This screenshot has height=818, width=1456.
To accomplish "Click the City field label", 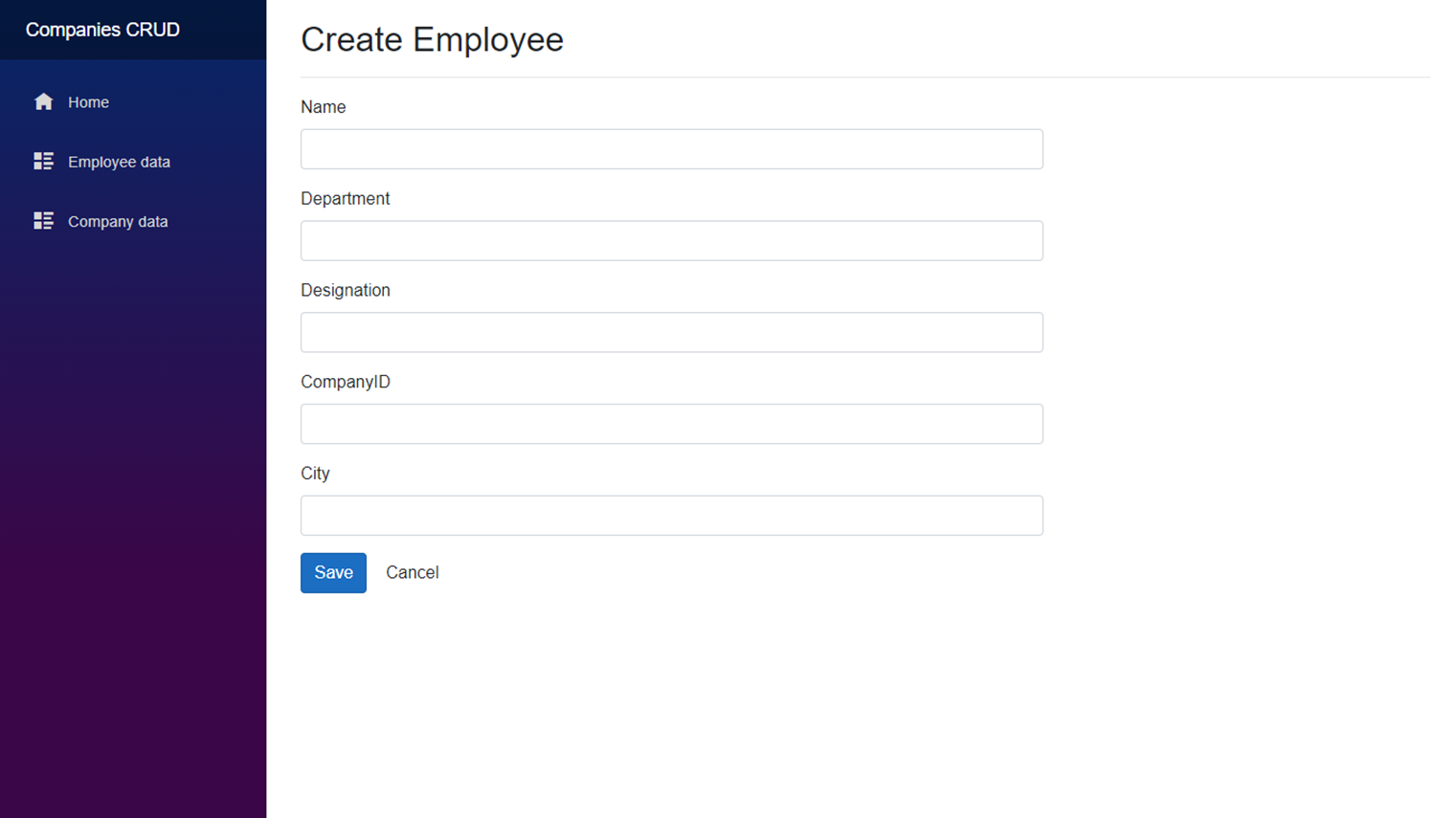I will tap(315, 473).
